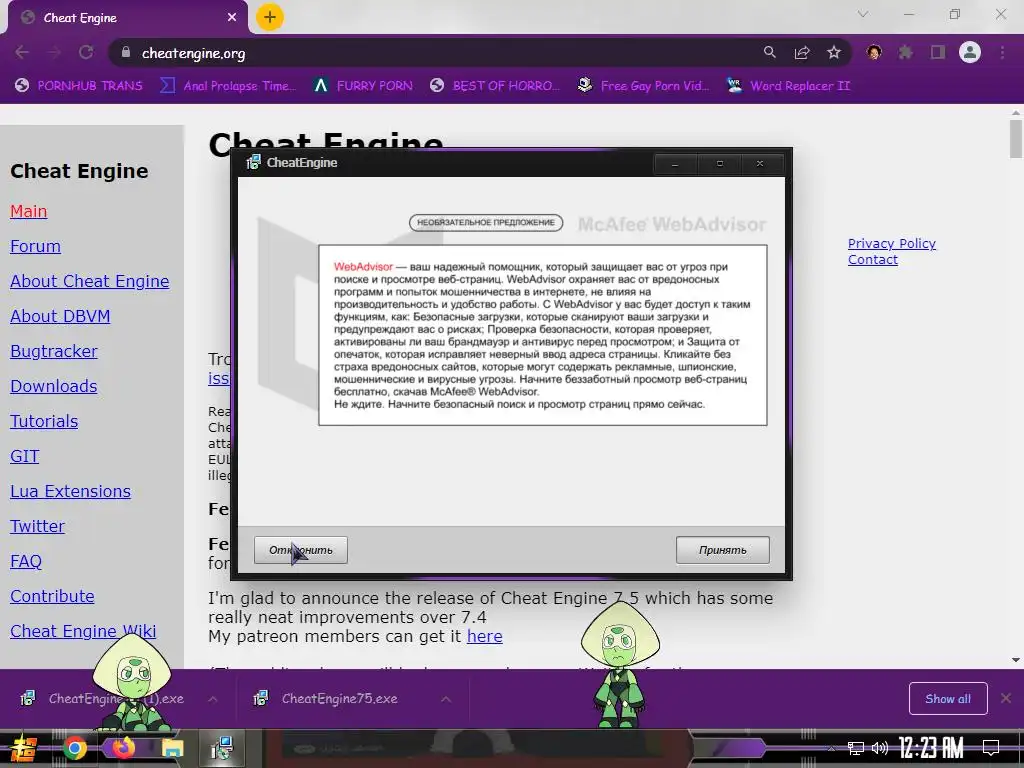This screenshot has width=1024, height=768.
Task: Click the pinned extension avatar icon
Action: (874, 53)
